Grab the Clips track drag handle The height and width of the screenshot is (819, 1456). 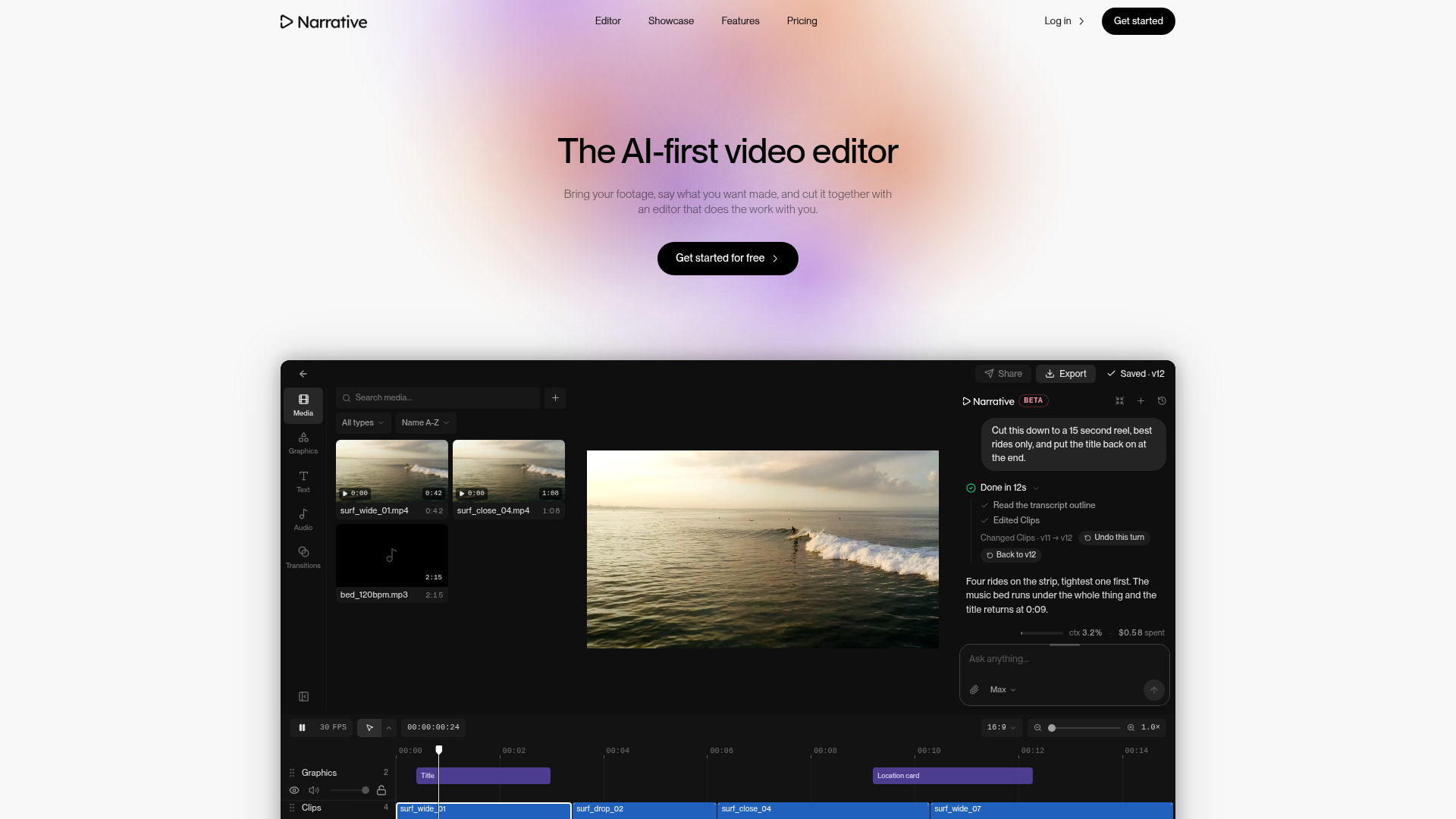pos(292,808)
